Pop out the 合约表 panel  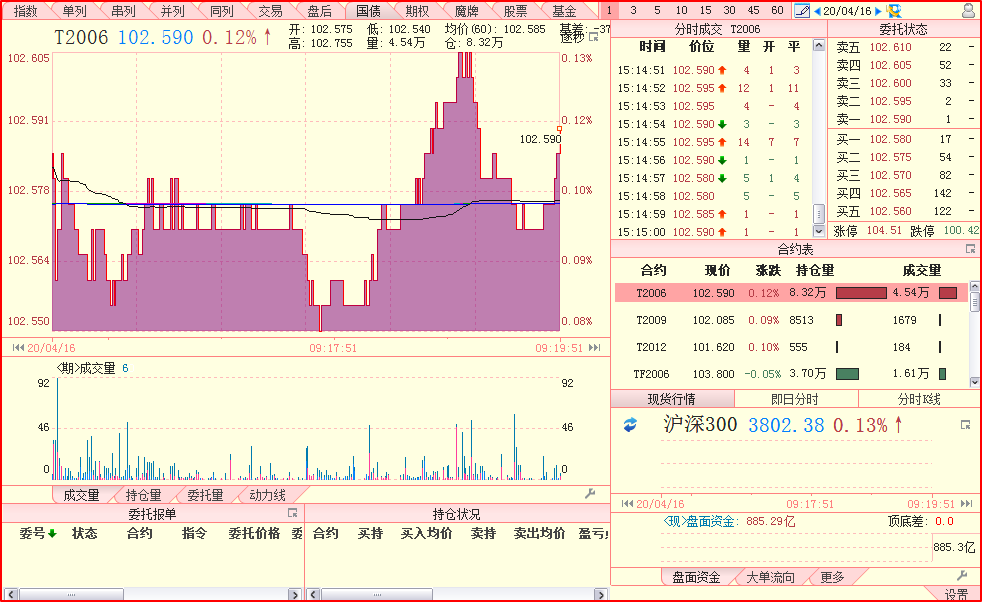pos(970,249)
